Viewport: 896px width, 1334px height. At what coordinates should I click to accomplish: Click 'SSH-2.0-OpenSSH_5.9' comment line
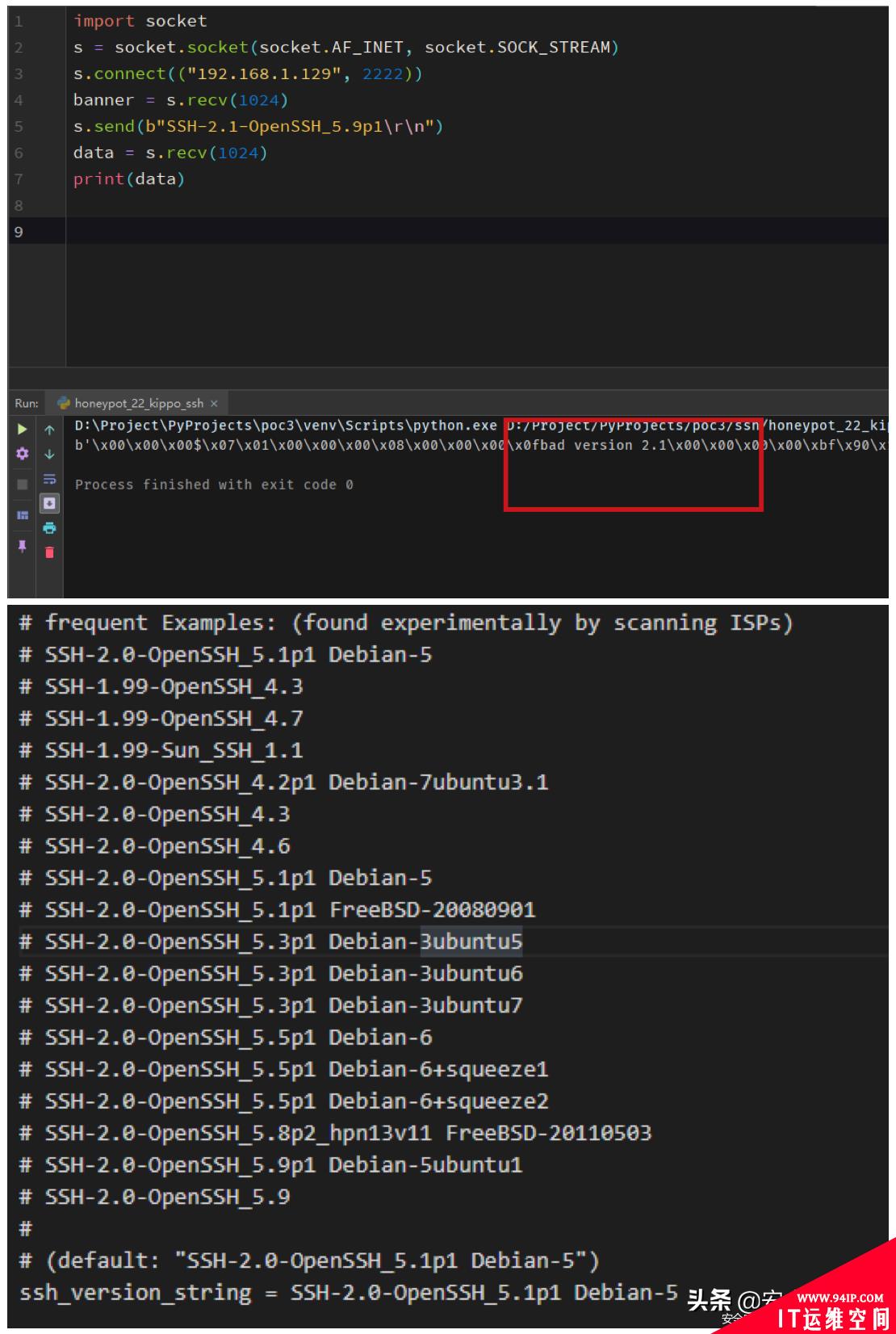(x=154, y=1197)
